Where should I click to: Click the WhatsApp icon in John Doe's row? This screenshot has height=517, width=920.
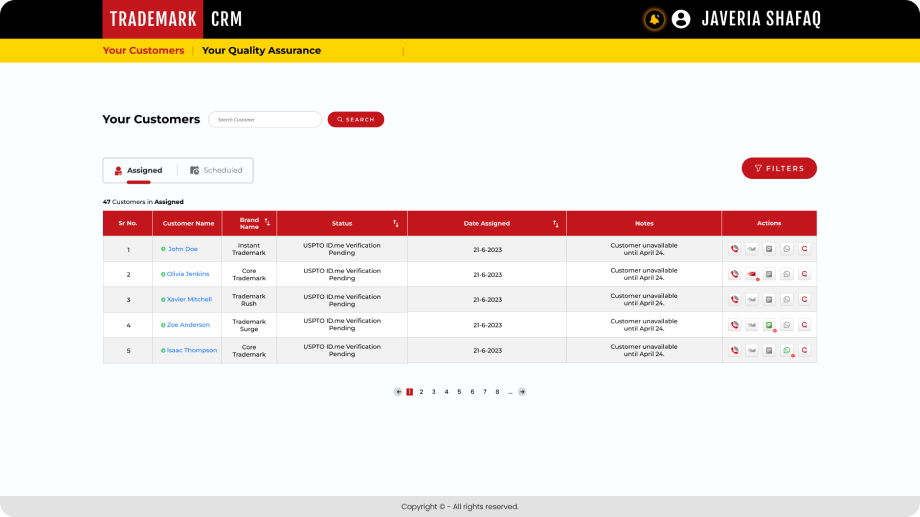pos(786,249)
